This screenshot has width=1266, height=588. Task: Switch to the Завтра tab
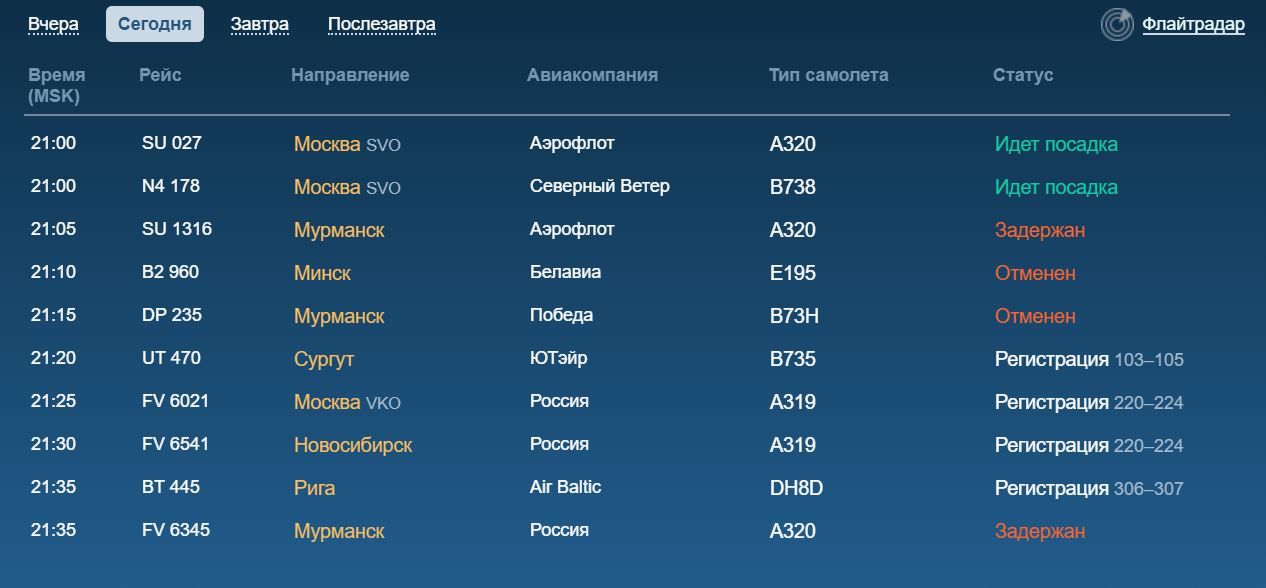click(259, 24)
